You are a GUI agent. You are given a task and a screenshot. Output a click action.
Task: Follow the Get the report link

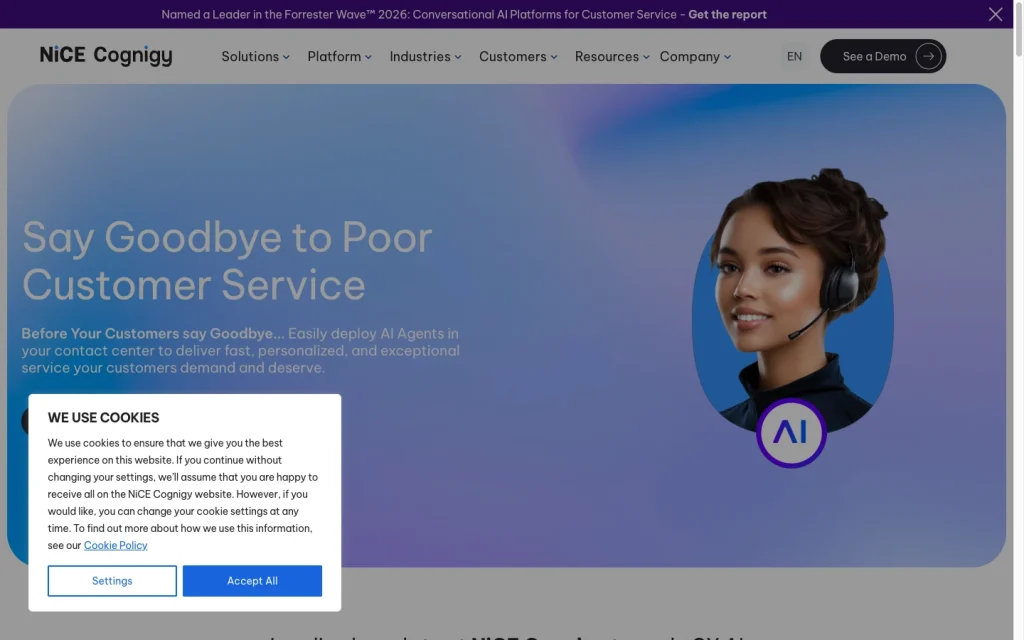click(727, 14)
